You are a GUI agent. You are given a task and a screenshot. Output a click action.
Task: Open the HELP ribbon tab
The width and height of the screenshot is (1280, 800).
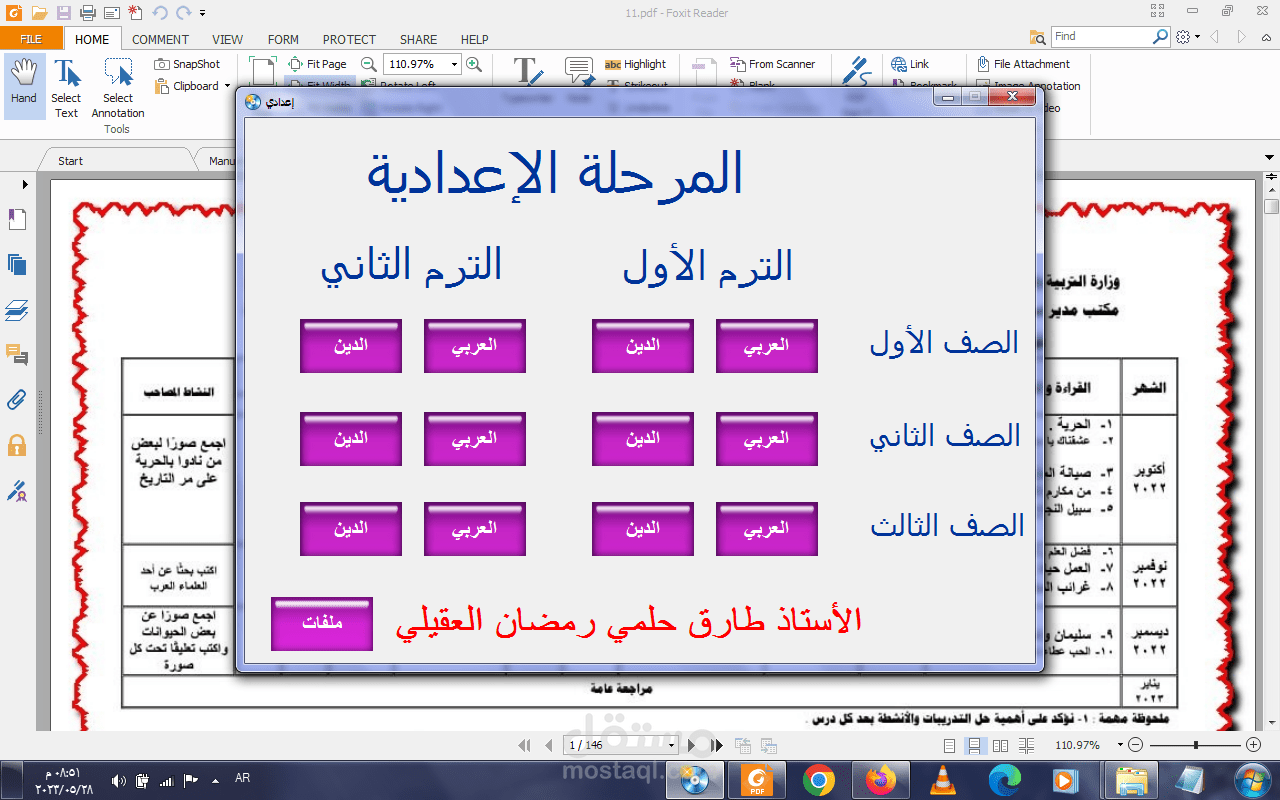click(474, 40)
